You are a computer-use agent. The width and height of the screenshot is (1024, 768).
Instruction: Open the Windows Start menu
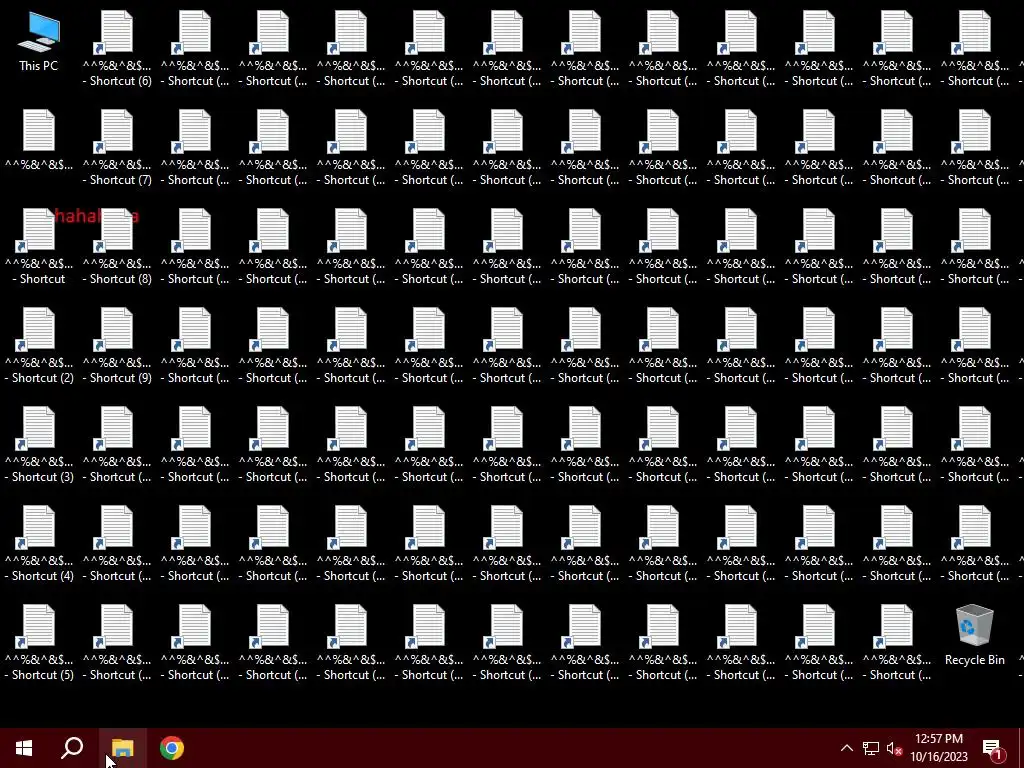pyautogui.click(x=24, y=748)
